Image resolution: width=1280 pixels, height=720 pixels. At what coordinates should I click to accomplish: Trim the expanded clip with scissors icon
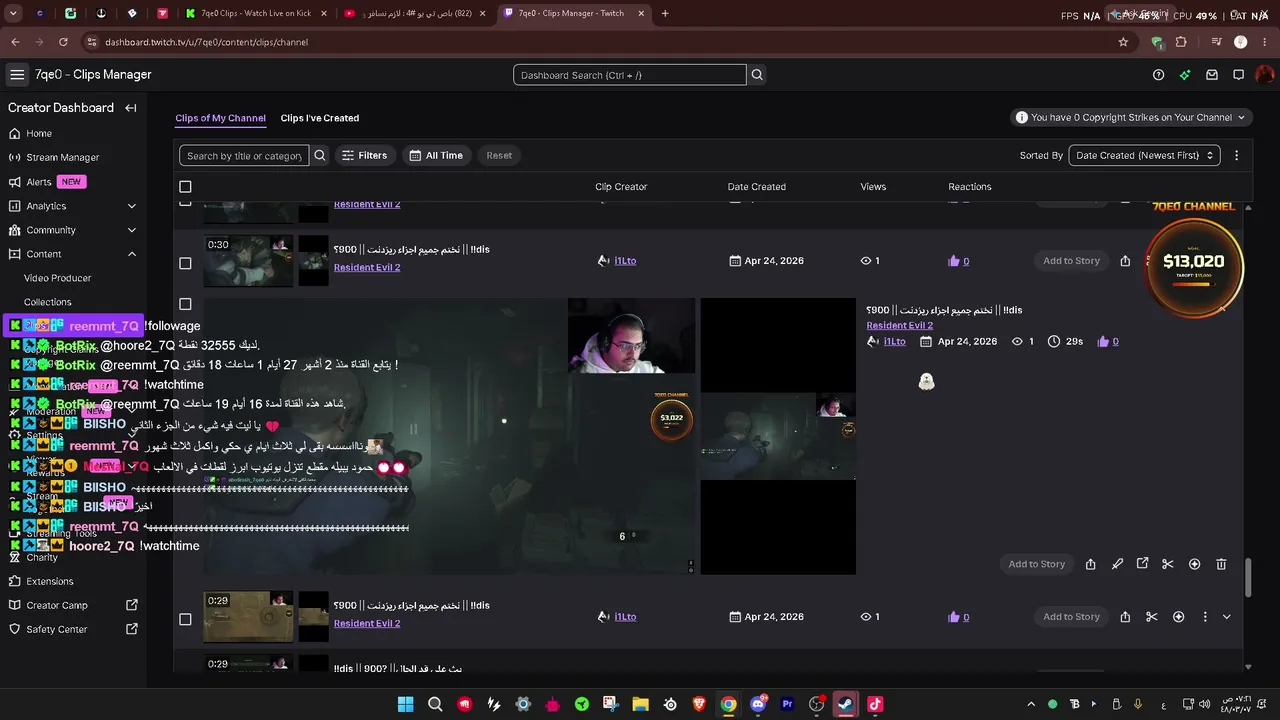coord(1167,564)
